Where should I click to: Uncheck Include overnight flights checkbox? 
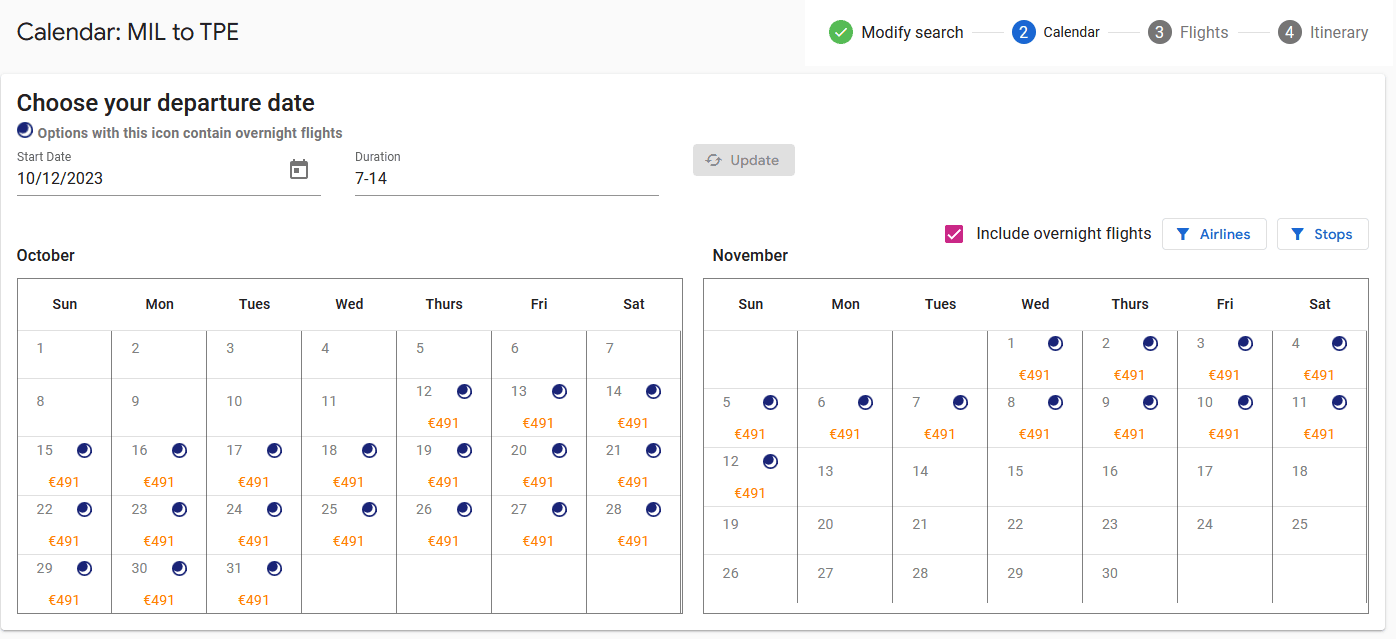click(x=954, y=234)
